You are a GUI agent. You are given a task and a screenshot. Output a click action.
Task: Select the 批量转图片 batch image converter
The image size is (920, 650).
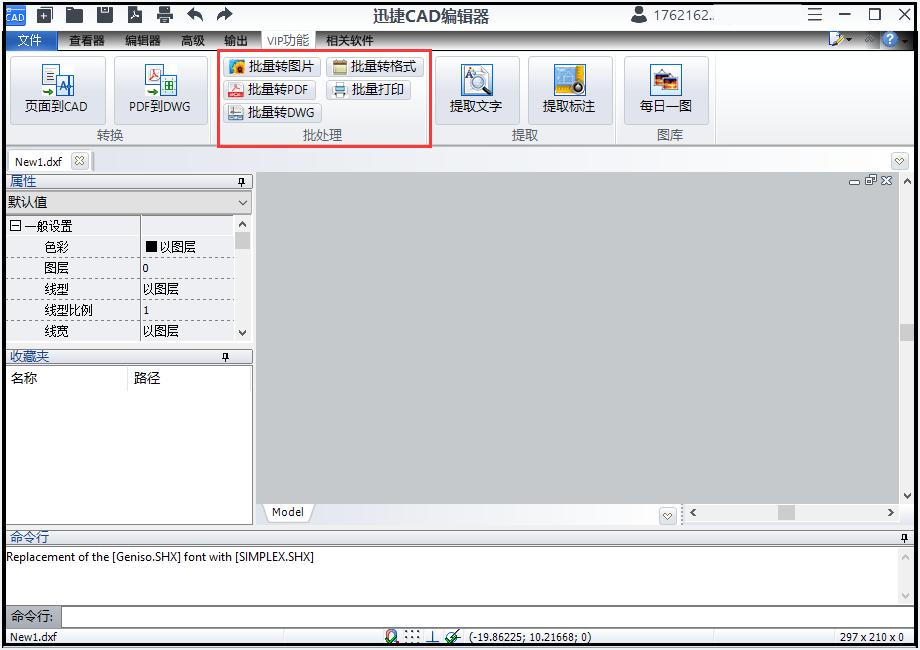[272, 66]
